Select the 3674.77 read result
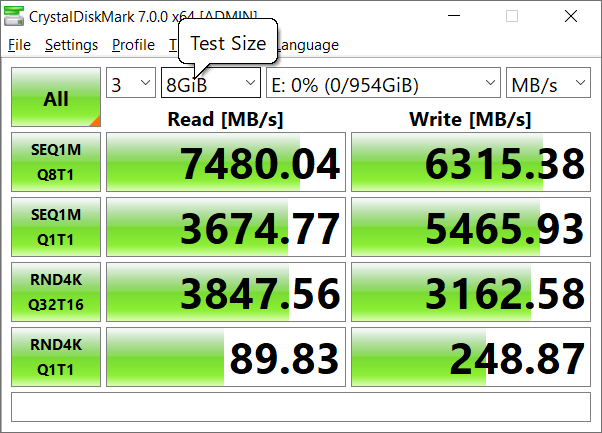Screen dimensions: 602x433 [x=226, y=227]
